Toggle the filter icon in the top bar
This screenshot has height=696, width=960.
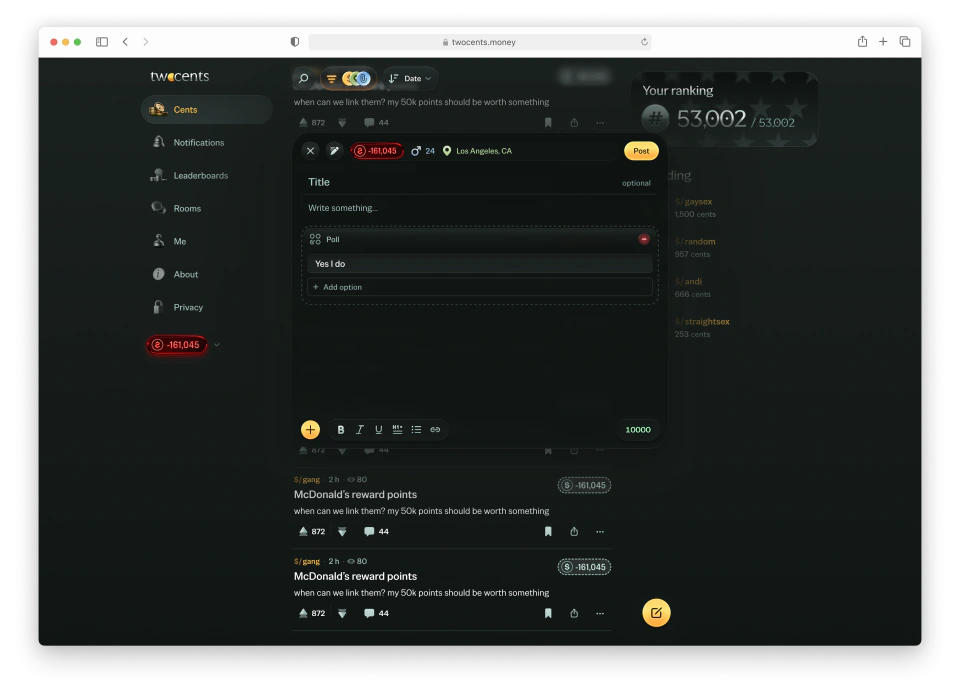(x=330, y=77)
